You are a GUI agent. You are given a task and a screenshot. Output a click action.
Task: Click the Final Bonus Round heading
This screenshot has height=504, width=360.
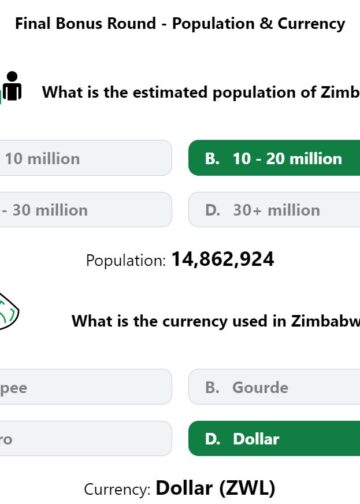pyautogui.click(x=180, y=24)
